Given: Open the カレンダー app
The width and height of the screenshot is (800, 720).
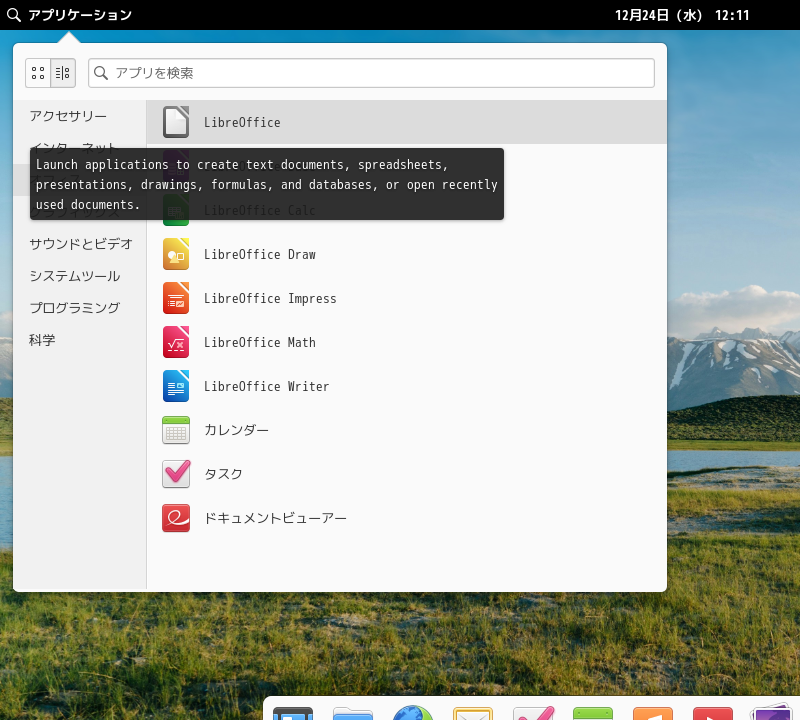Looking at the screenshot, I should 406,430.
